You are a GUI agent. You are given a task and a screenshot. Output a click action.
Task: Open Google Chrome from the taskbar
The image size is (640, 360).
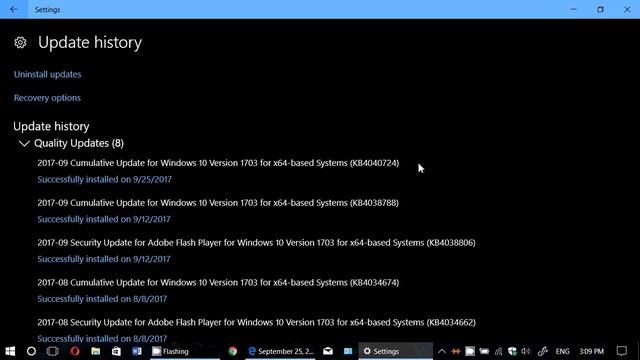[233, 351]
